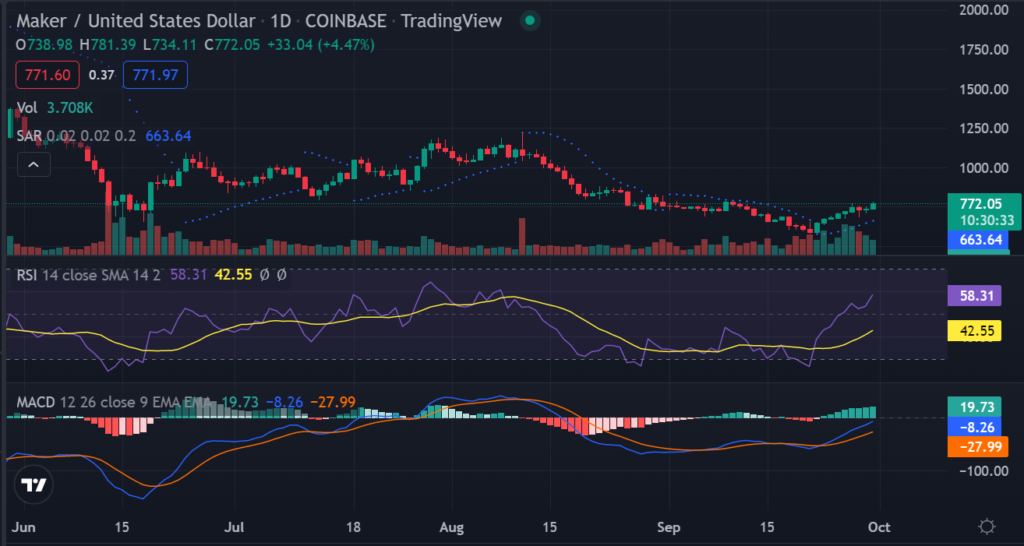This screenshot has width=1024, height=546.
Task: Click the red sell price 771.60
Action: (48, 75)
